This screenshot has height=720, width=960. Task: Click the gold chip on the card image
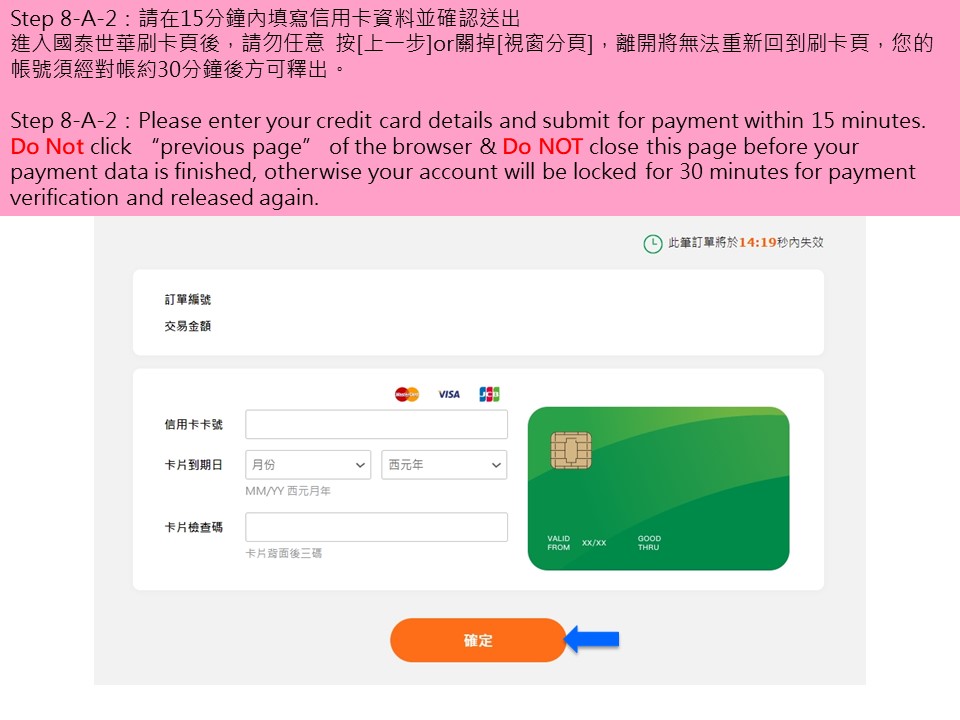pyautogui.click(x=571, y=450)
